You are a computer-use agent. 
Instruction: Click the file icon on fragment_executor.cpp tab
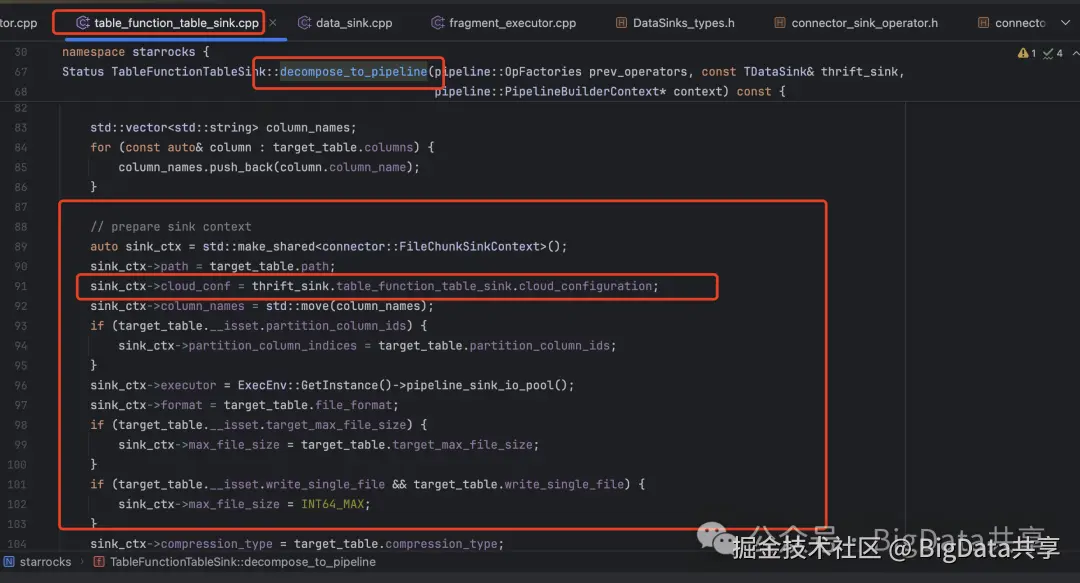(437, 23)
